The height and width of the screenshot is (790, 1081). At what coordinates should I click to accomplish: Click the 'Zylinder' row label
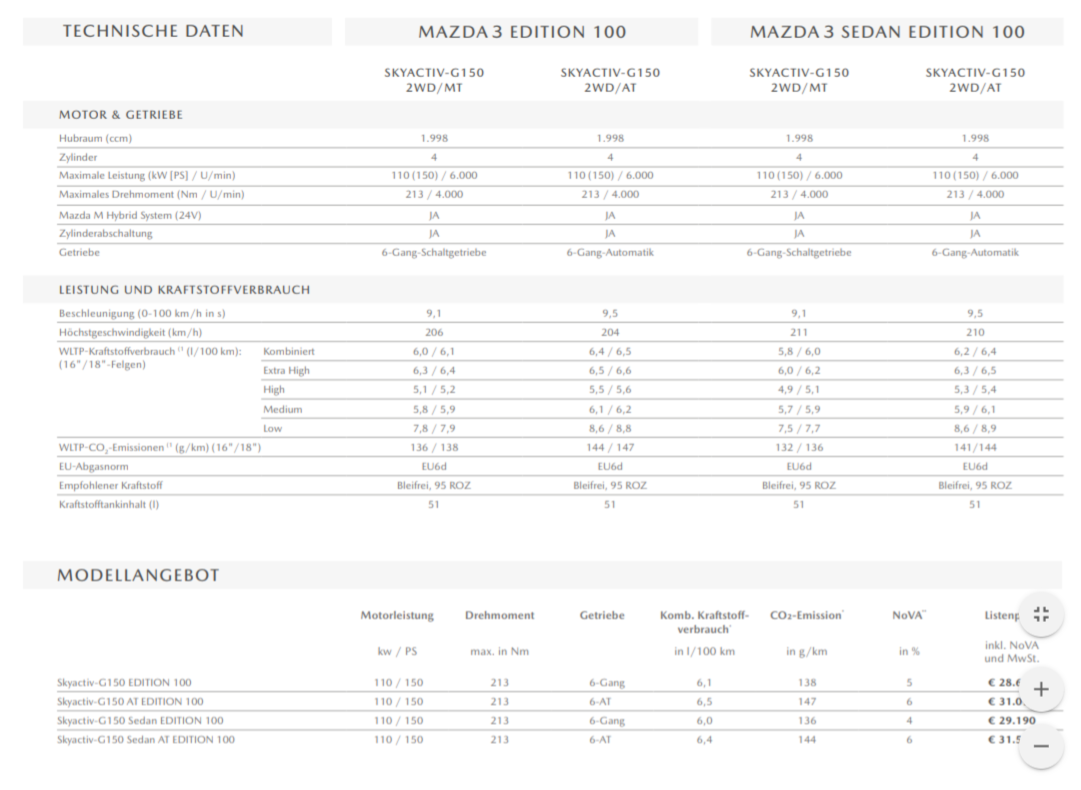[78, 157]
